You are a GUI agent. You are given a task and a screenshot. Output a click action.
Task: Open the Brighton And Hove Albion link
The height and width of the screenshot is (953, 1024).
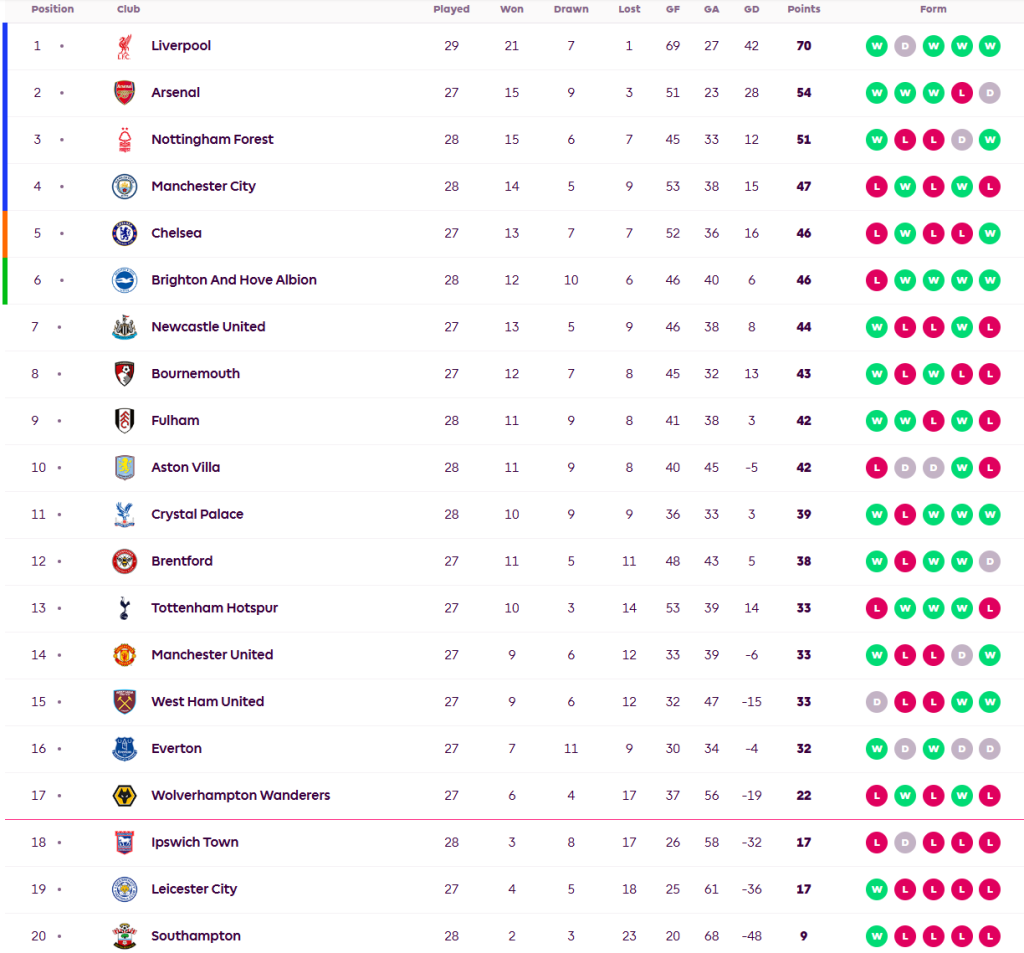[234, 280]
